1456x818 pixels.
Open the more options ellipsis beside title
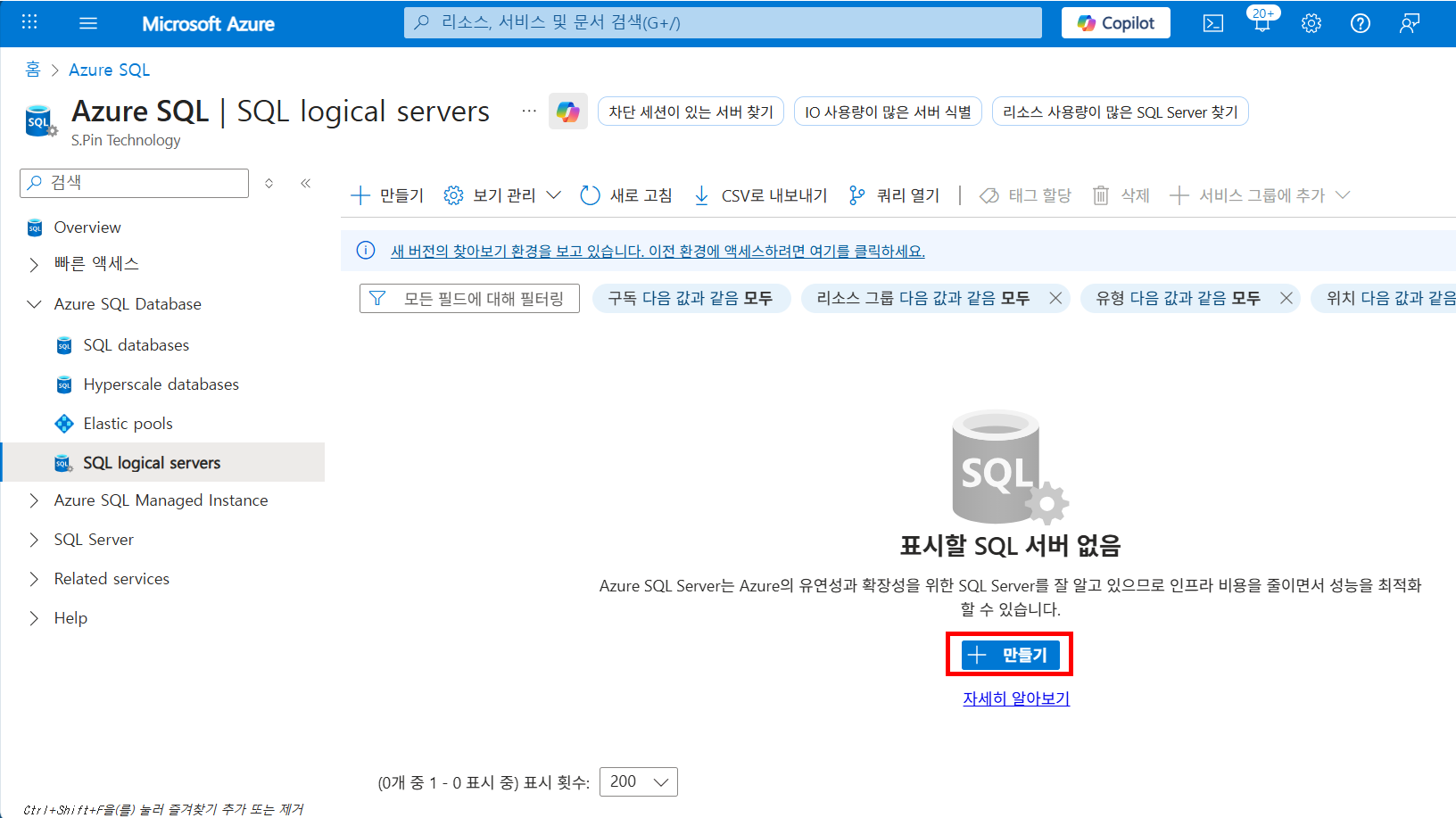coord(529,112)
